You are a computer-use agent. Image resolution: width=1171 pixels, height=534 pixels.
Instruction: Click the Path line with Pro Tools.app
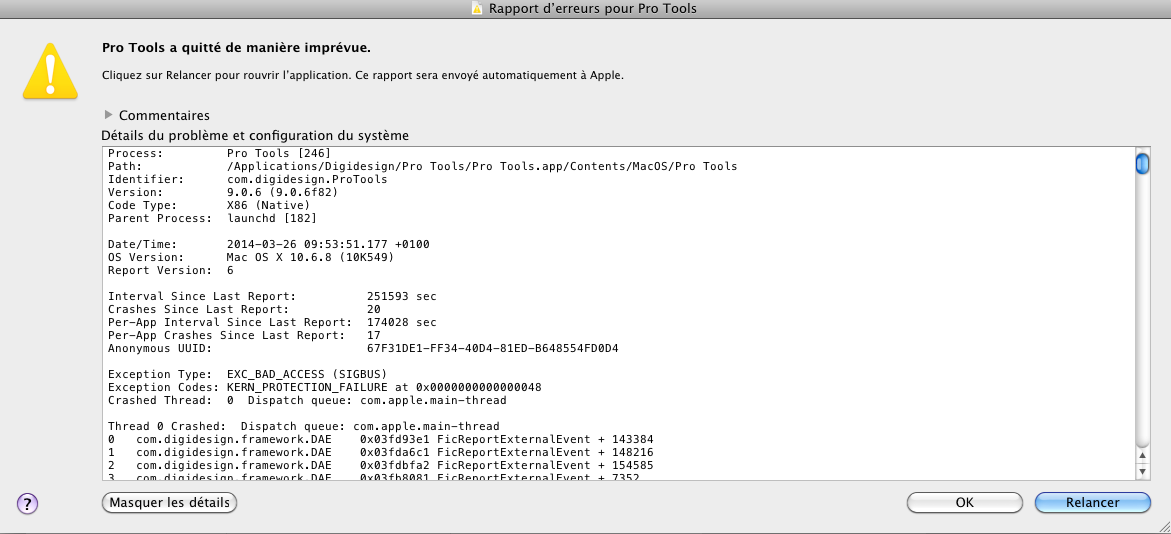click(423, 166)
